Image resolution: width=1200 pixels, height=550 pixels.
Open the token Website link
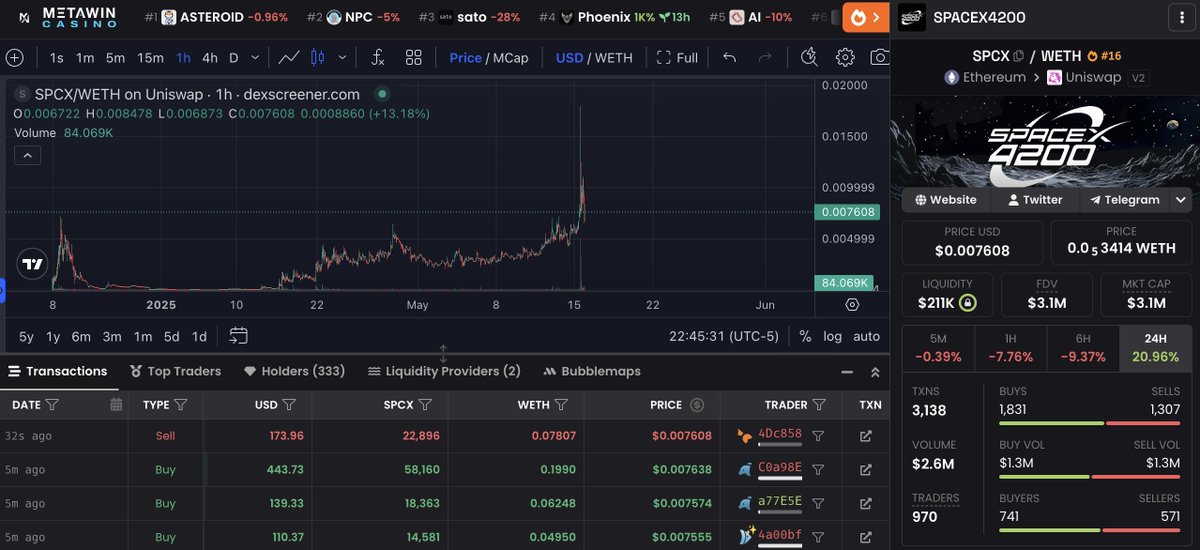point(944,200)
